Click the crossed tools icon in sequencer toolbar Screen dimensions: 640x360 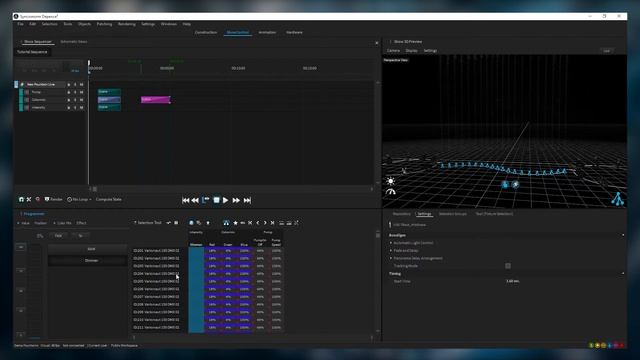[29, 199]
